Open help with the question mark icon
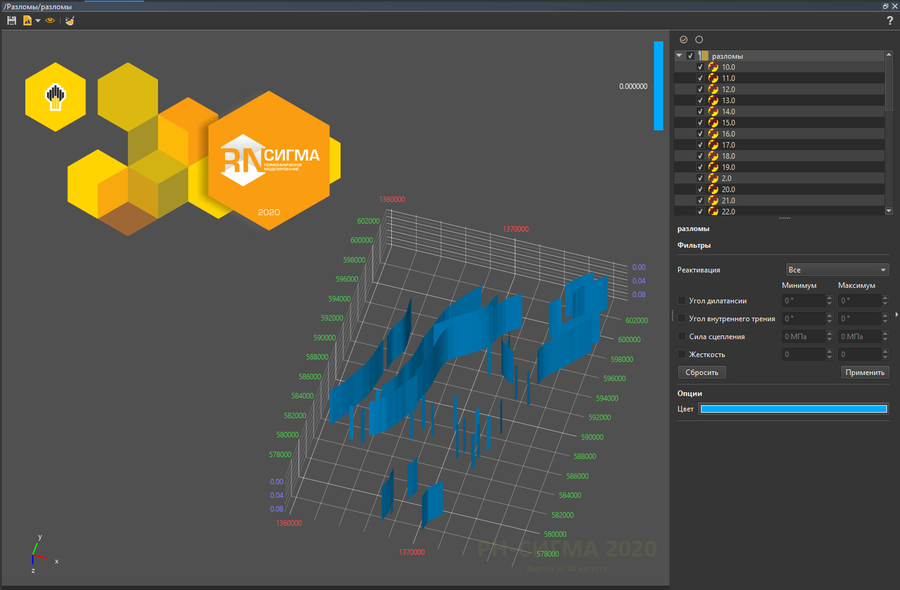The width and height of the screenshot is (900, 590). [889, 20]
